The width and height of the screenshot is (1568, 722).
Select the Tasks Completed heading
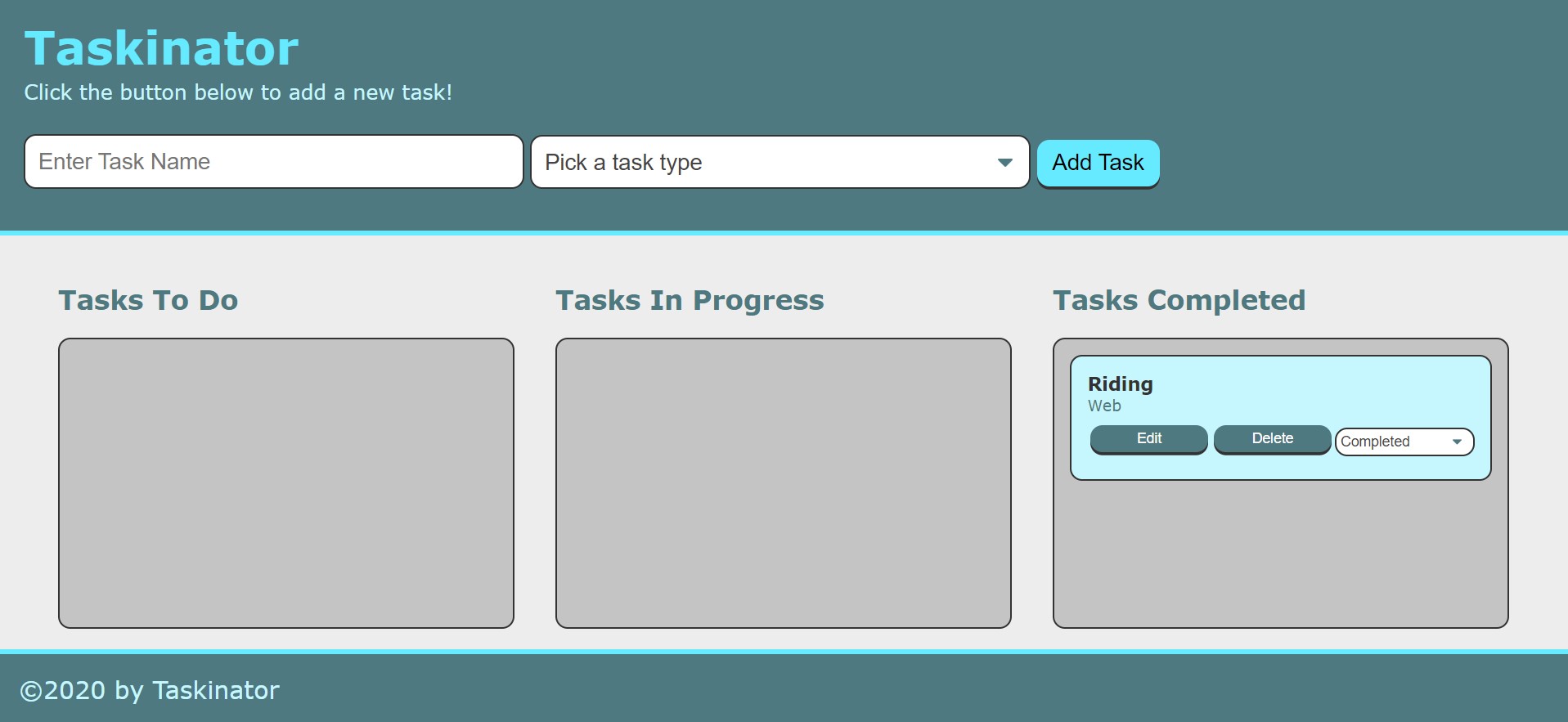coord(1179,300)
